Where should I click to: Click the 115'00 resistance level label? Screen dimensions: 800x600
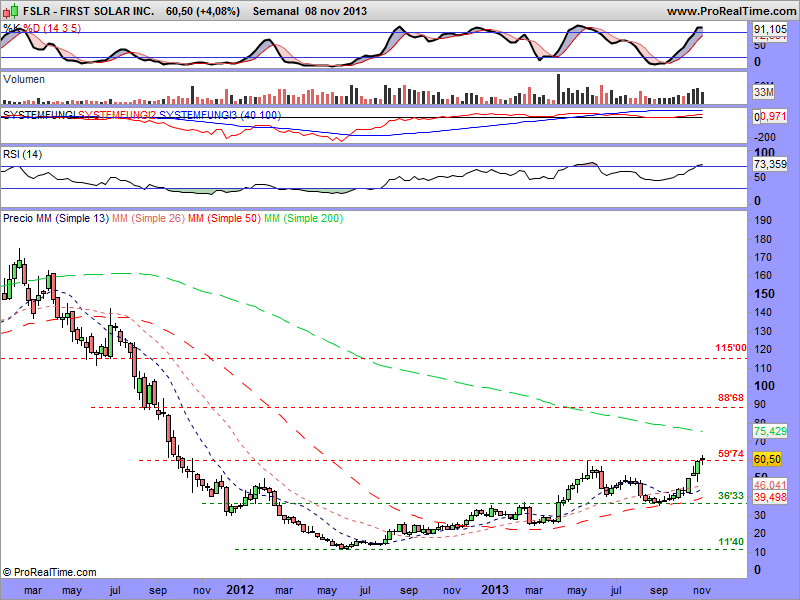click(731, 348)
